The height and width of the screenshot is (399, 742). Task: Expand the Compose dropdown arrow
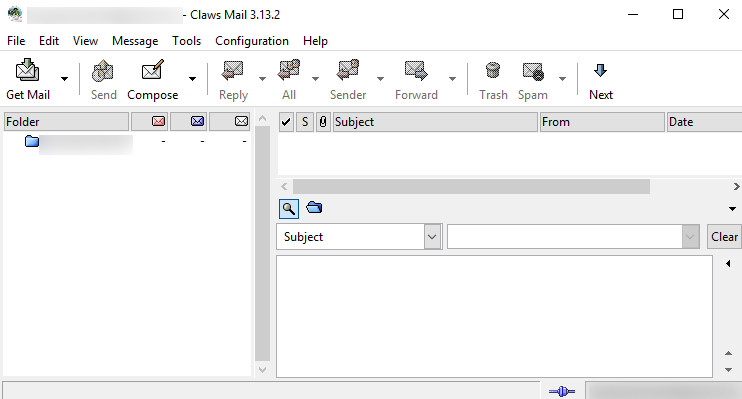point(192,79)
